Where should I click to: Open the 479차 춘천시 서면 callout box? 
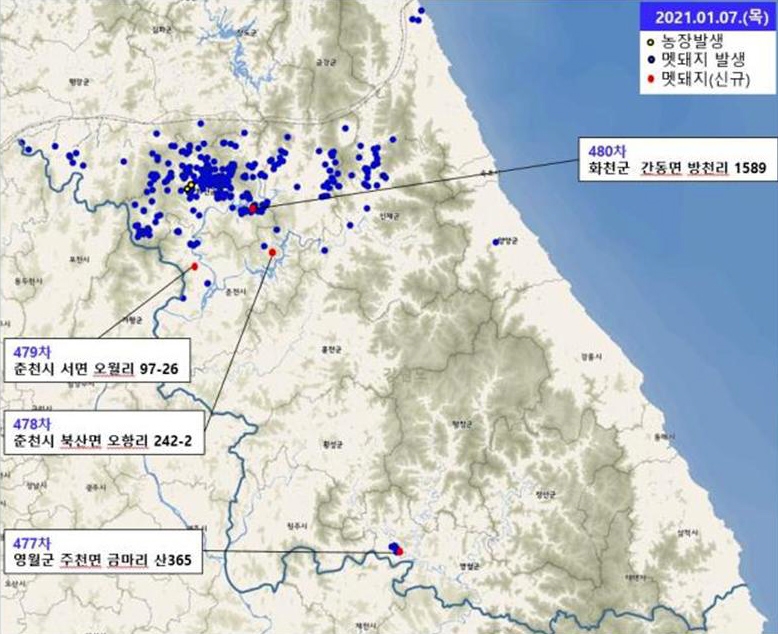tap(98, 360)
